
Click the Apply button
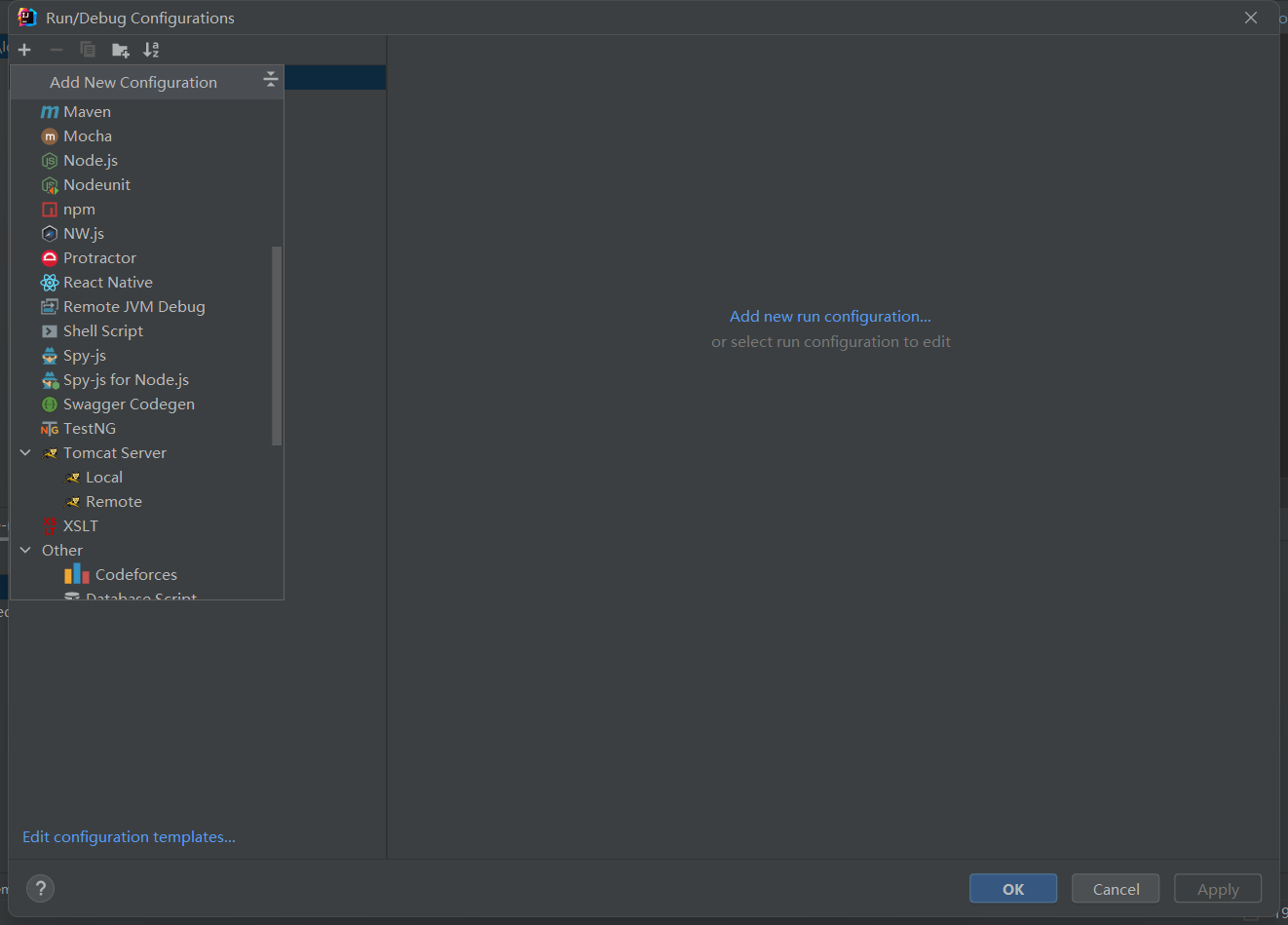[1218, 889]
